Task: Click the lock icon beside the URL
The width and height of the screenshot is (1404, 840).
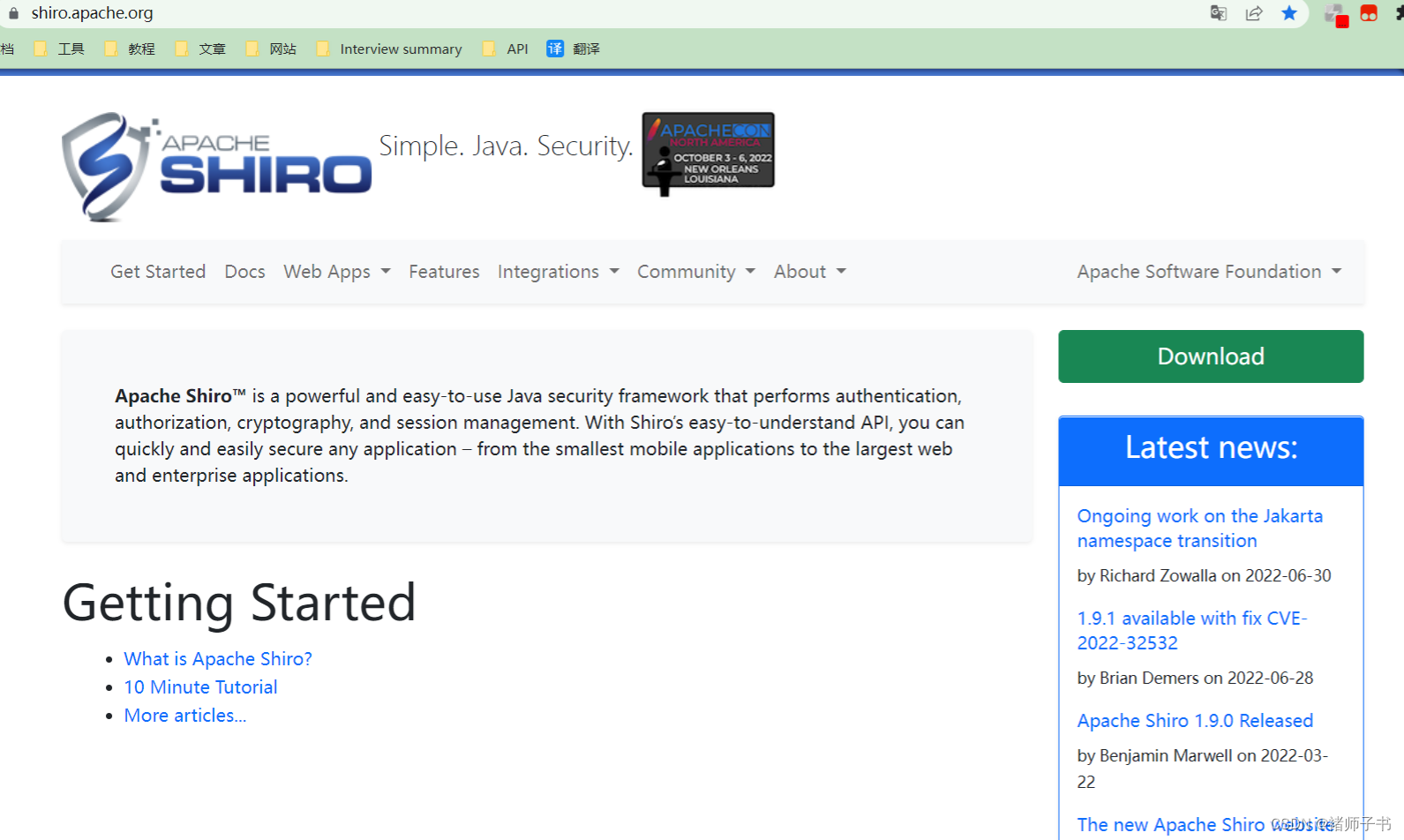Action: click(13, 13)
